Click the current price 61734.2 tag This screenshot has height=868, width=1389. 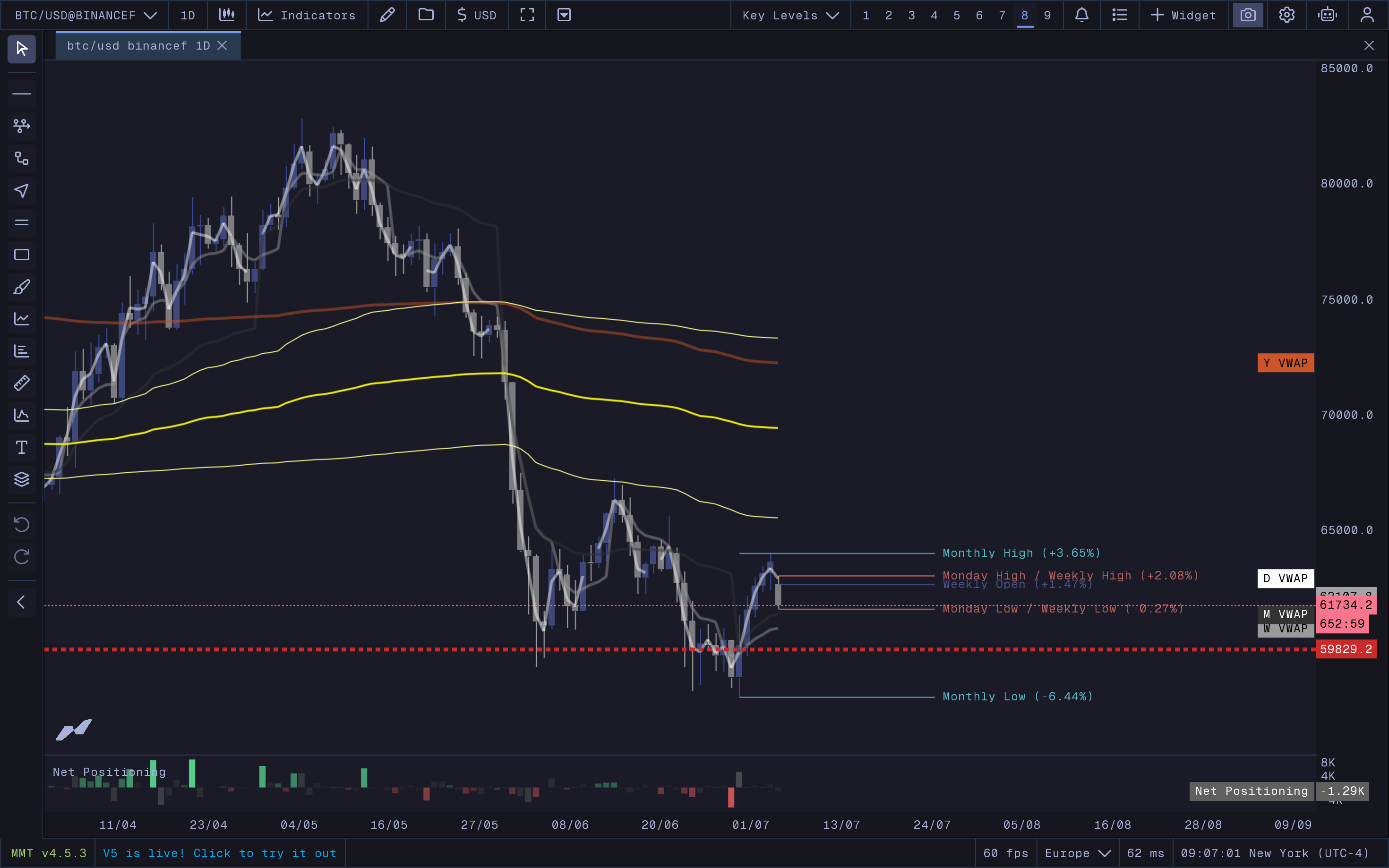1346,604
